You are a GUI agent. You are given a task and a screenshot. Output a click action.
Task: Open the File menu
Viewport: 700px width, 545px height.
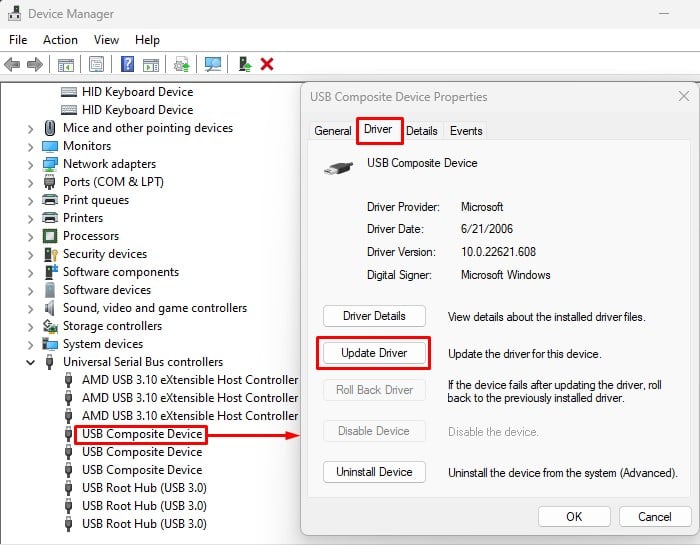click(x=18, y=40)
